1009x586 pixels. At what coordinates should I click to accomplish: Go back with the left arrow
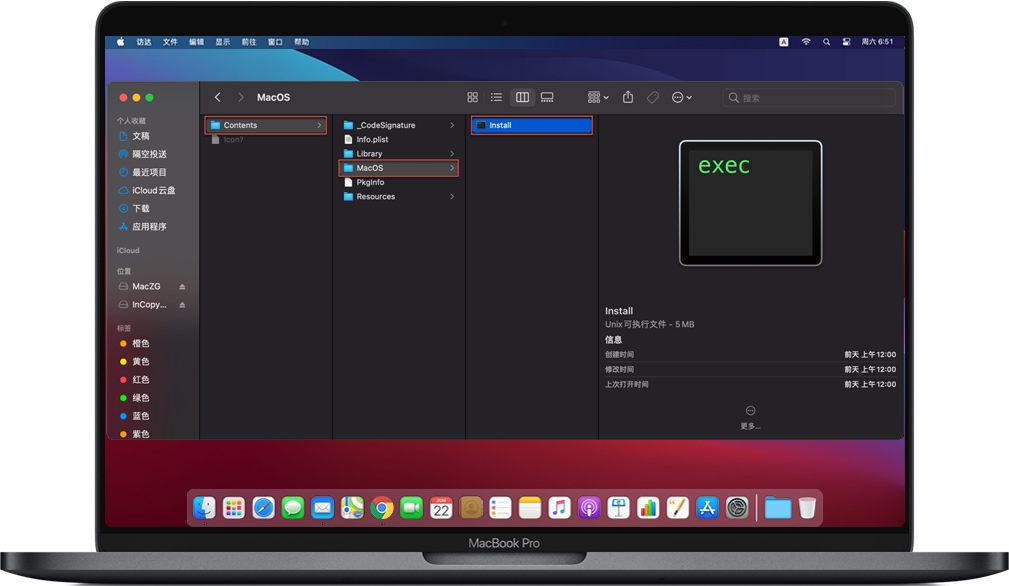point(218,97)
